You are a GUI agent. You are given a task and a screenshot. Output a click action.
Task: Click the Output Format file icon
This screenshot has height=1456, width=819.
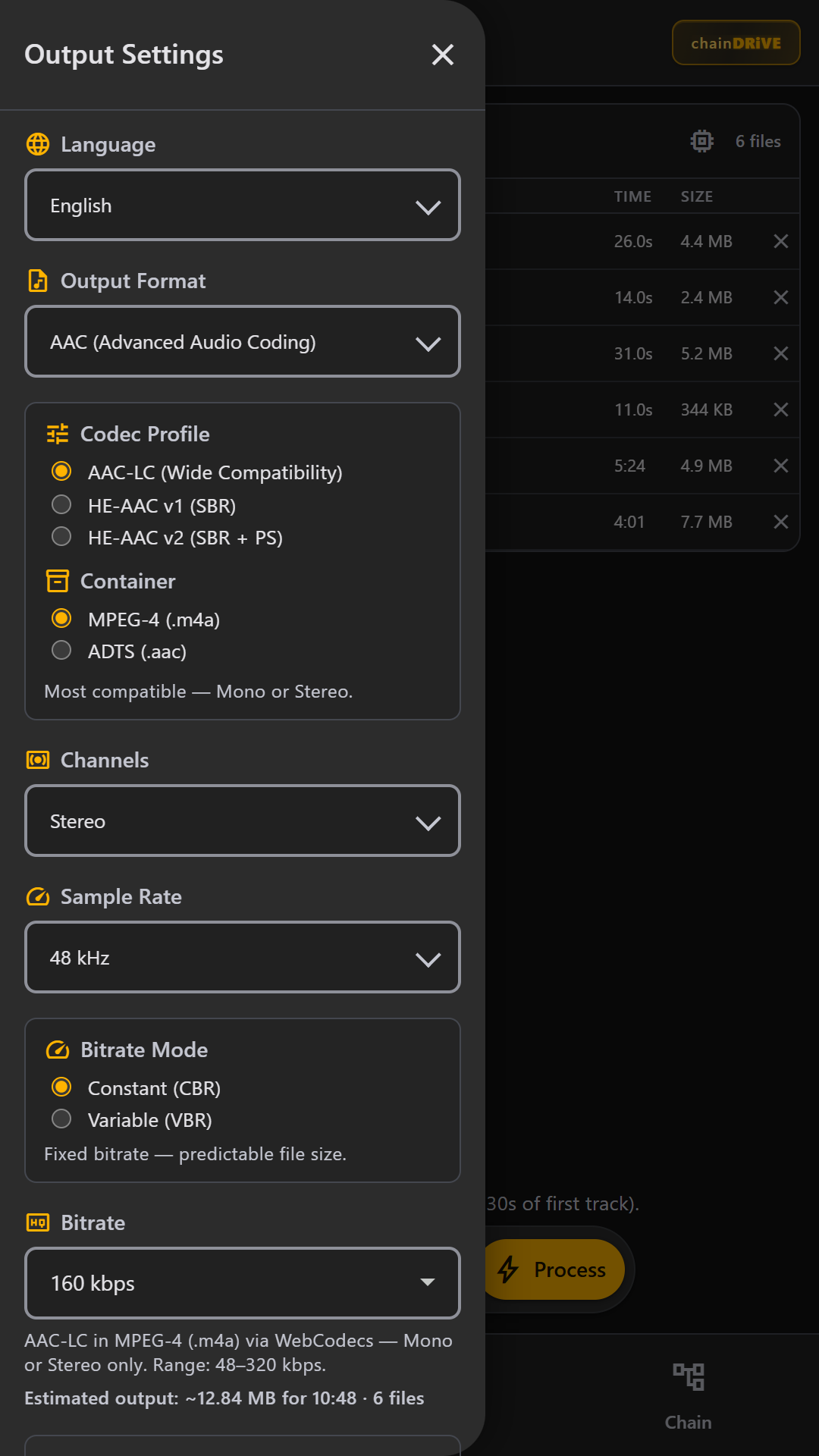tap(38, 281)
